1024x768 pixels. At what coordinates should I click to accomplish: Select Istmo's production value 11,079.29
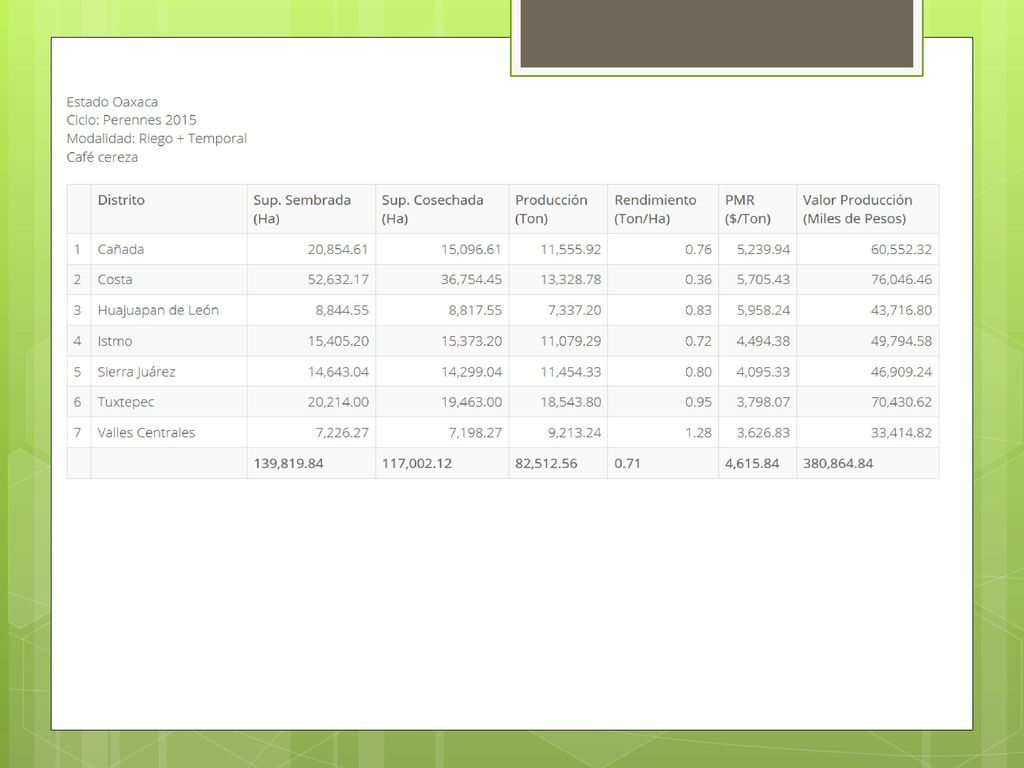click(571, 341)
